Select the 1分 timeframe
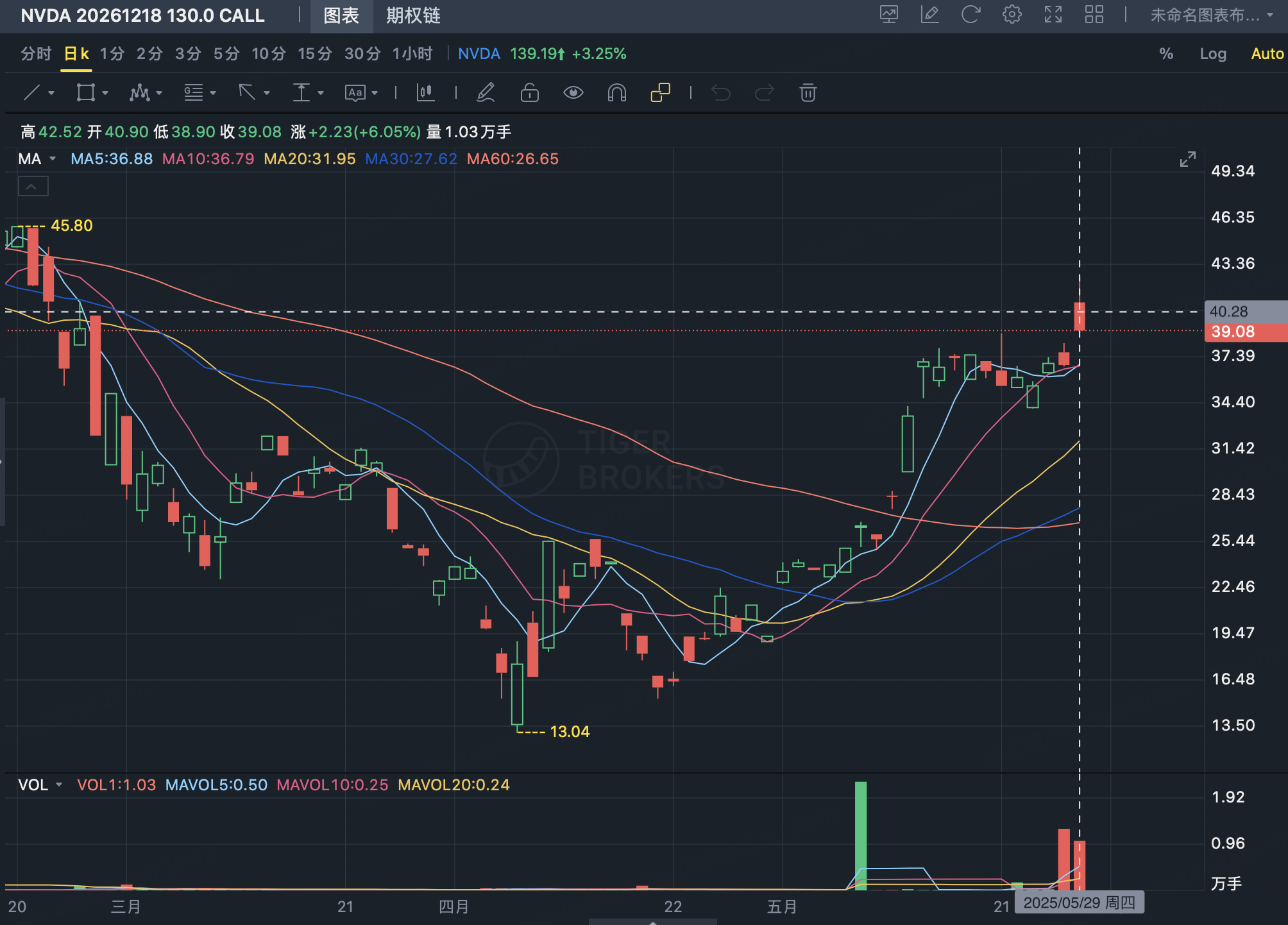Image resolution: width=1288 pixels, height=925 pixels. [112, 53]
